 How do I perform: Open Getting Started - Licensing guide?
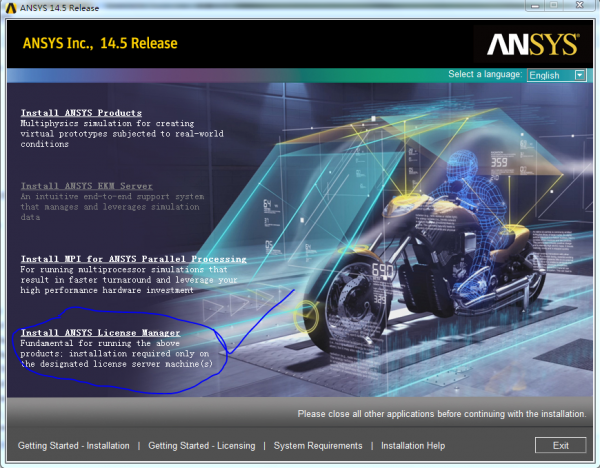tap(202, 446)
